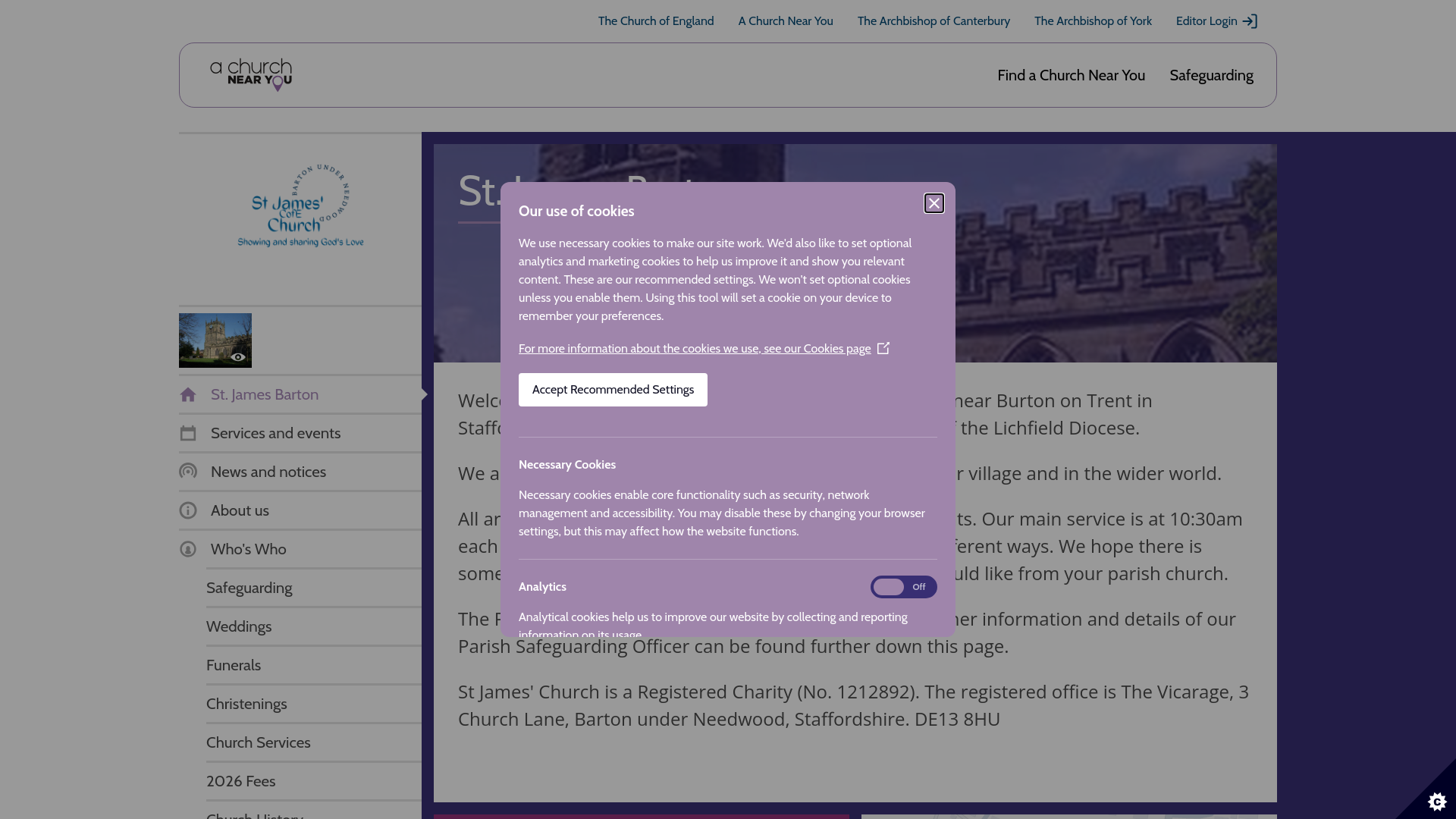Open the Cookies page information link
The image size is (1456, 819).
pyautogui.click(x=695, y=349)
